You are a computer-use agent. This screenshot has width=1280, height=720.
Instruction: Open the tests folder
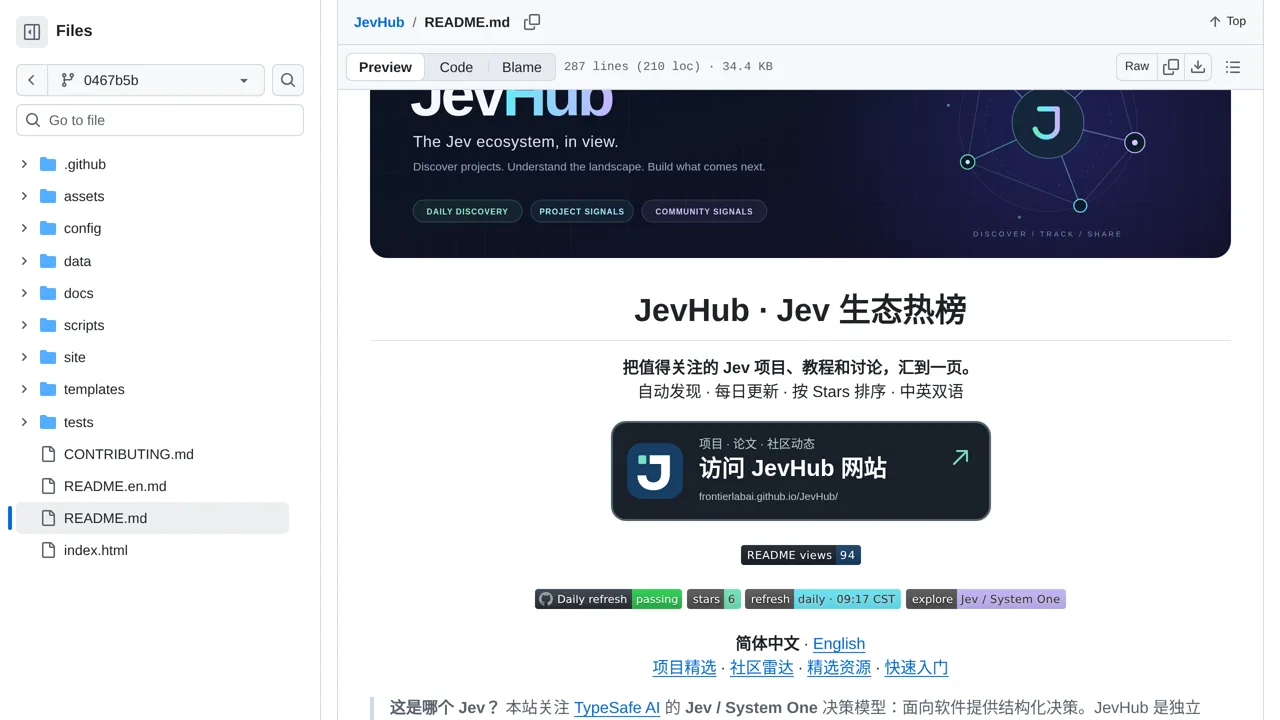78,422
